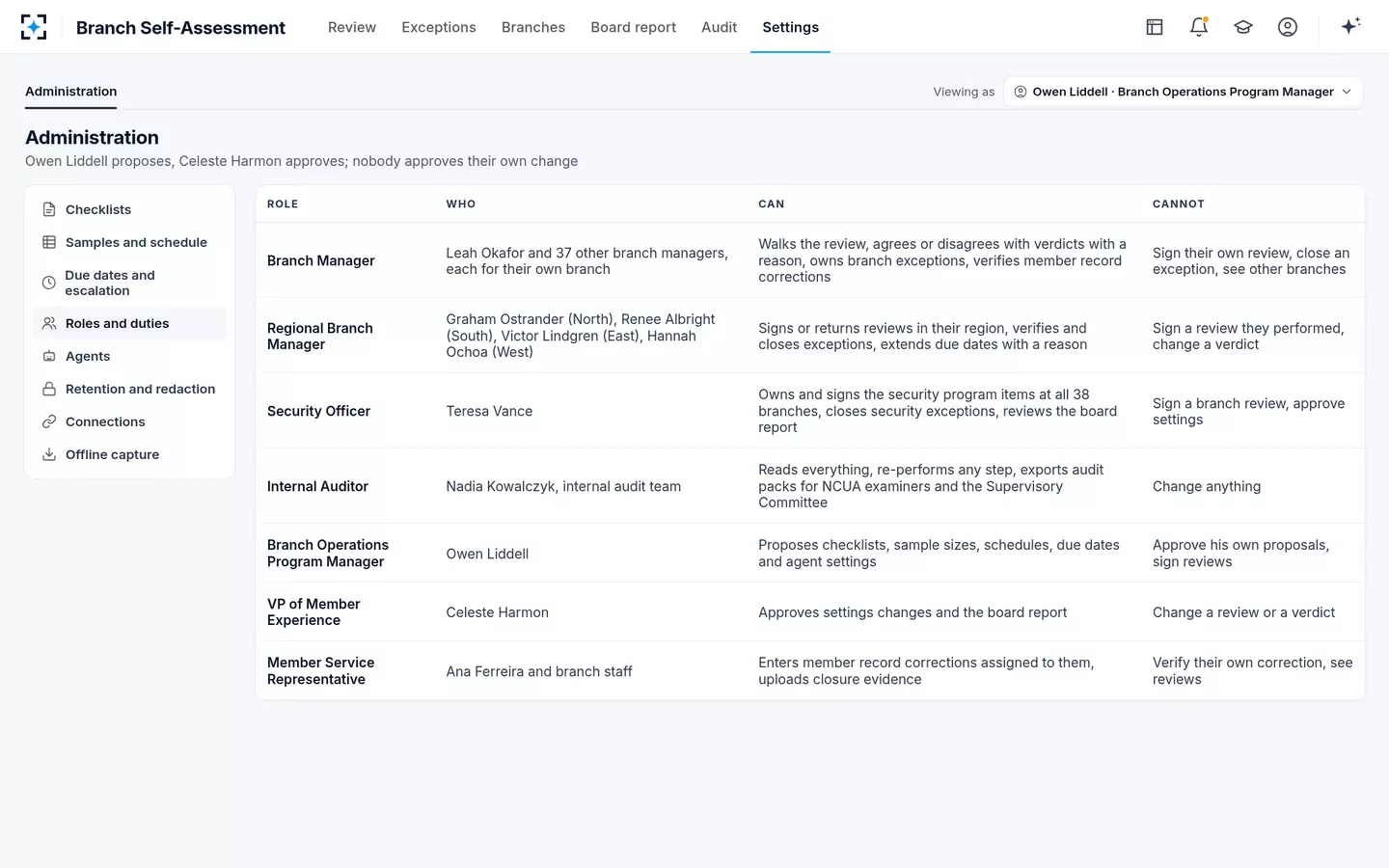
Task: Click the clock icon for Due dates
Action: point(49,283)
